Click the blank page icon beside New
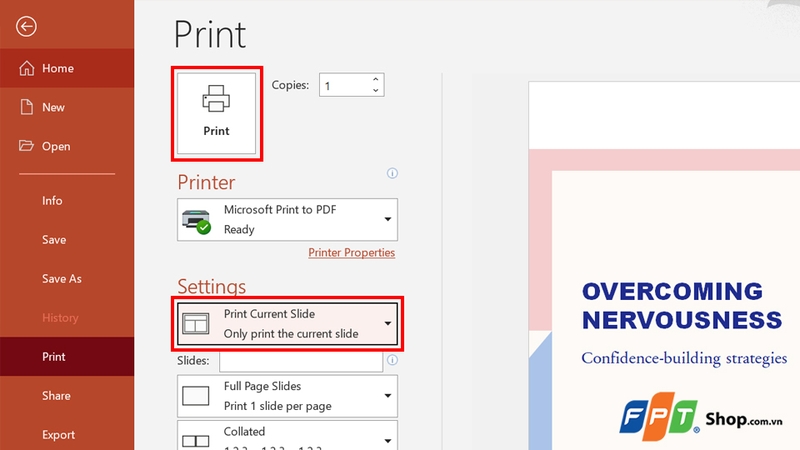 [27, 107]
